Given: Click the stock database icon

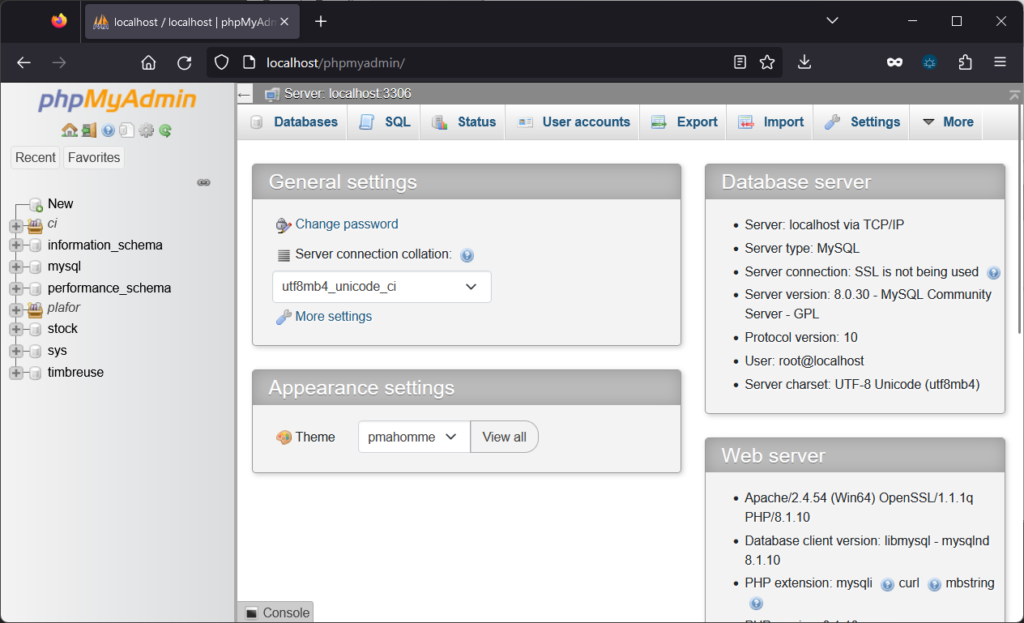Looking at the screenshot, I should pyautogui.click(x=35, y=329).
